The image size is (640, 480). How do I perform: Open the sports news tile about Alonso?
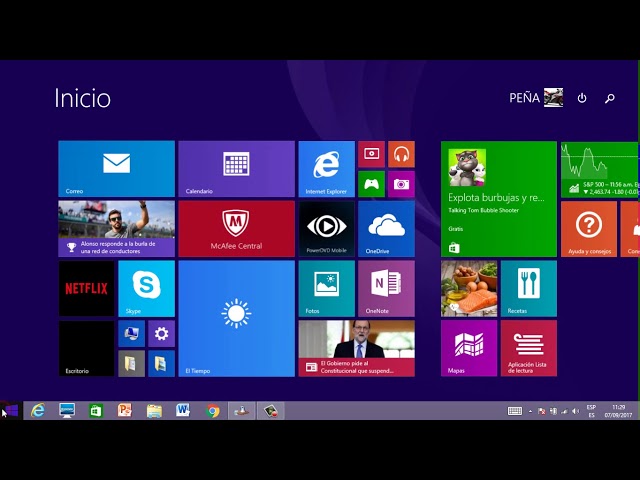point(116,229)
